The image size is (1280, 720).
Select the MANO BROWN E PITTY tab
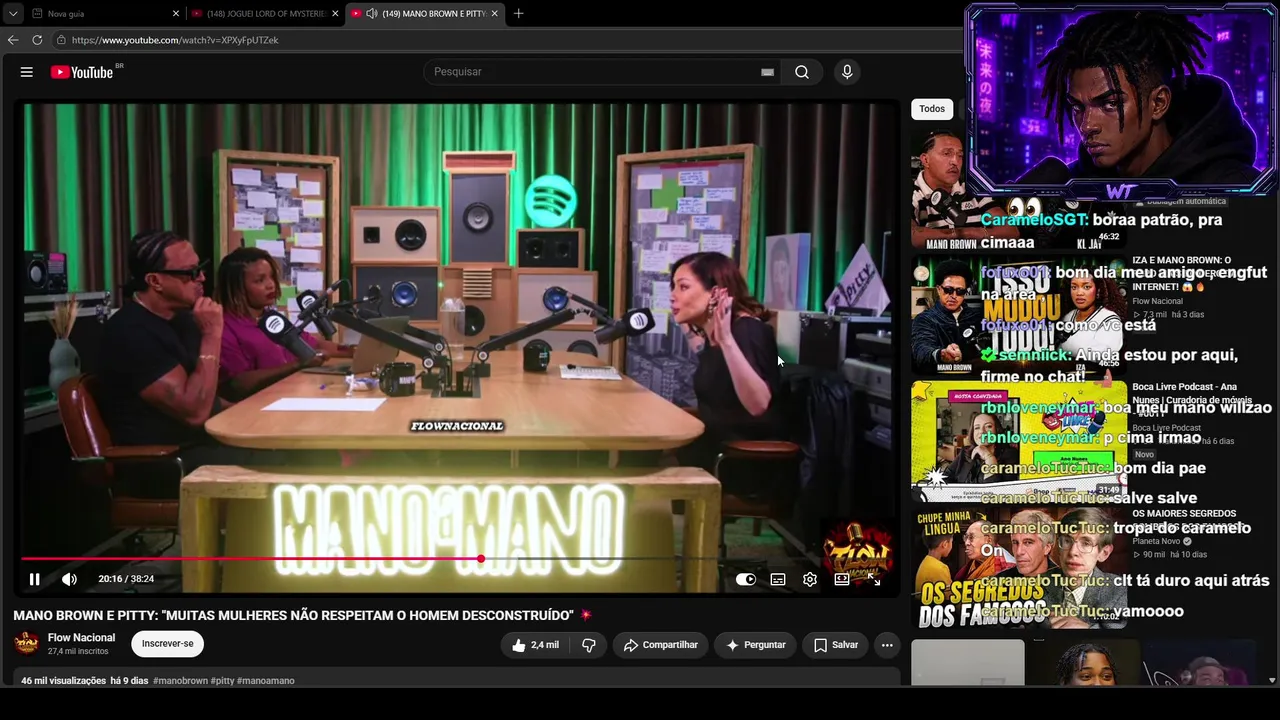coord(425,14)
